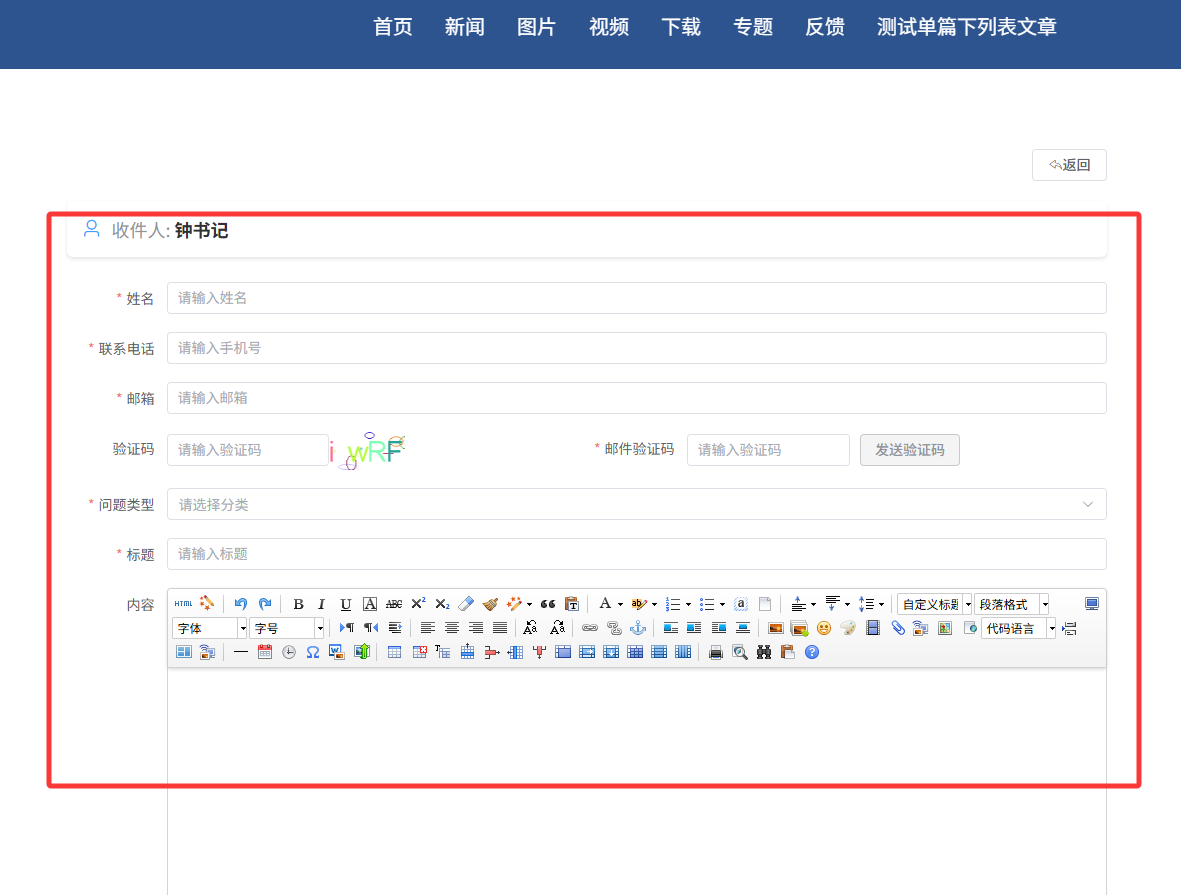
Task: Click the print icon in the editor toolbar
Action: (x=715, y=652)
